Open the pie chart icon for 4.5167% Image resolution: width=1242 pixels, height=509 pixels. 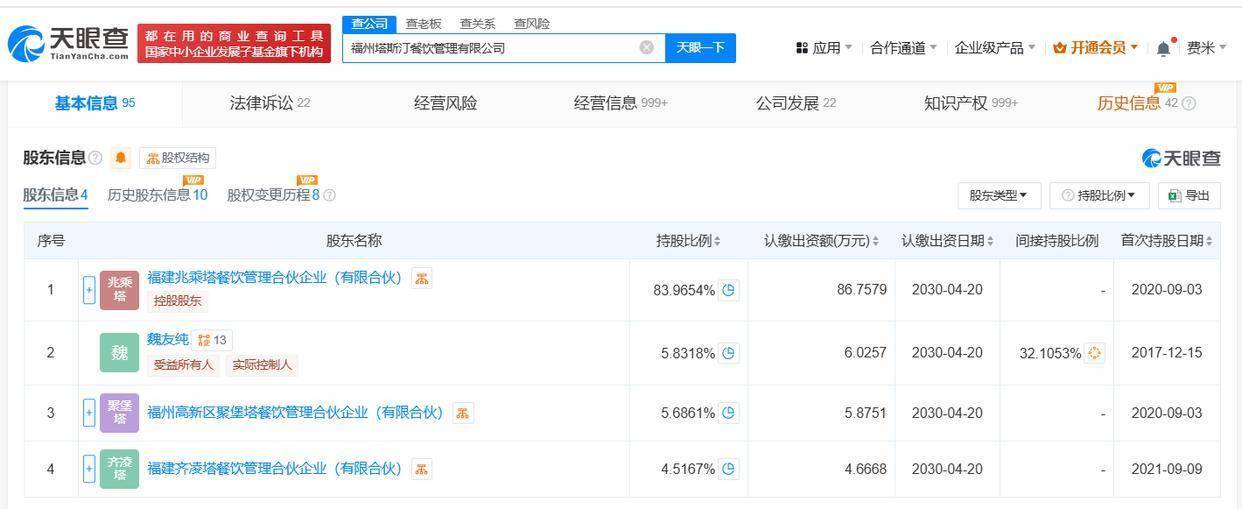[729, 469]
